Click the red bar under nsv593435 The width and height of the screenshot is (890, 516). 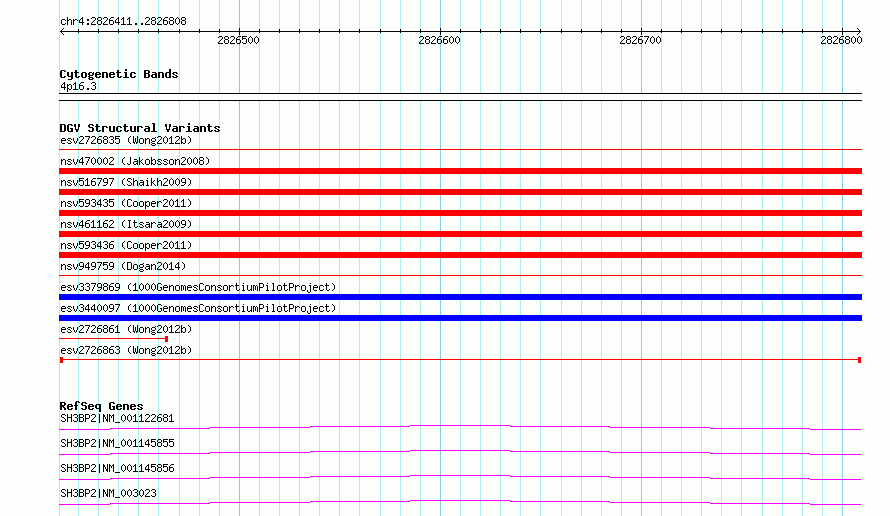[460, 213]
